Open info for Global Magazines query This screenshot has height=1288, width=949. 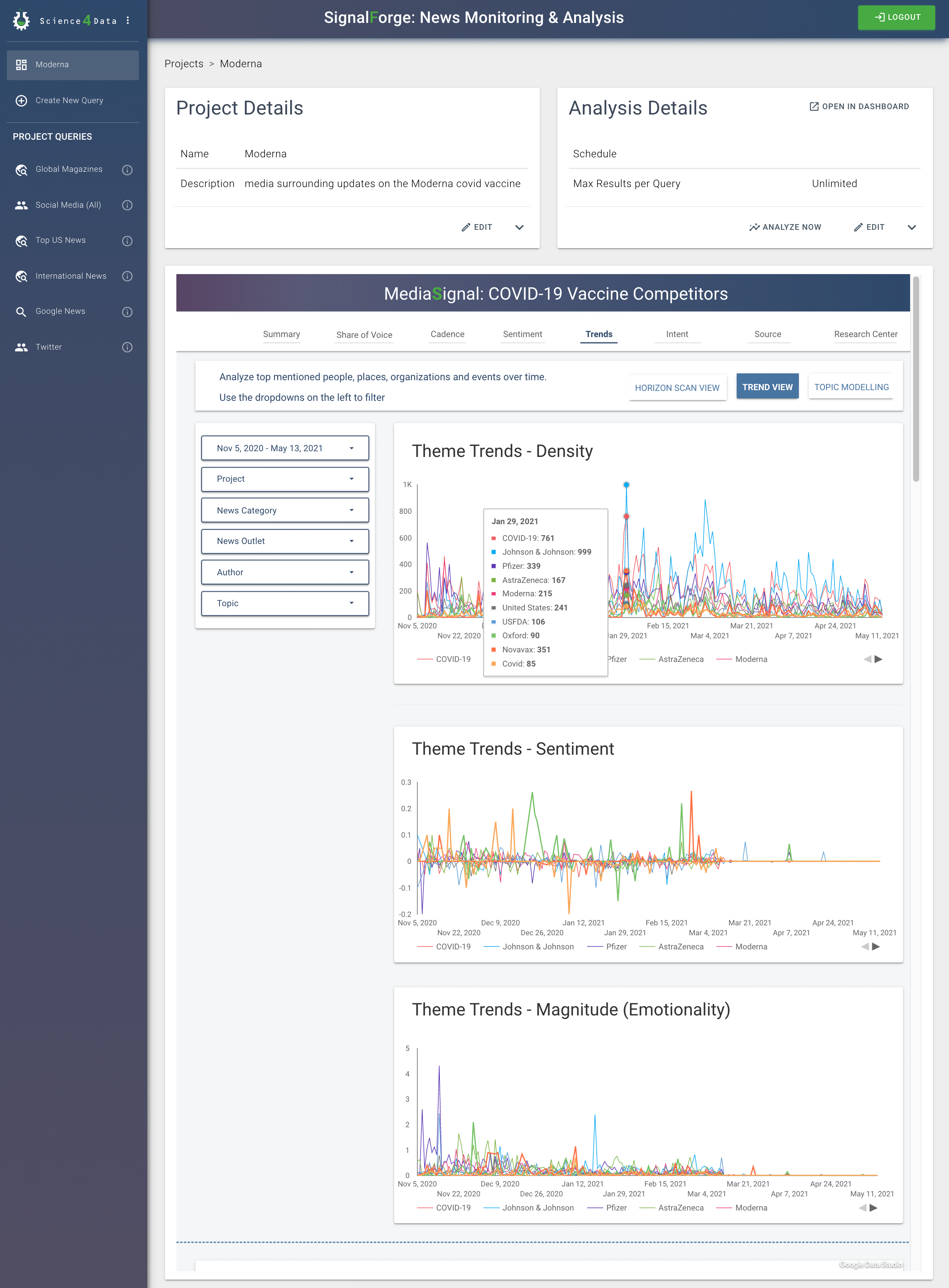[x=128, y=170]
